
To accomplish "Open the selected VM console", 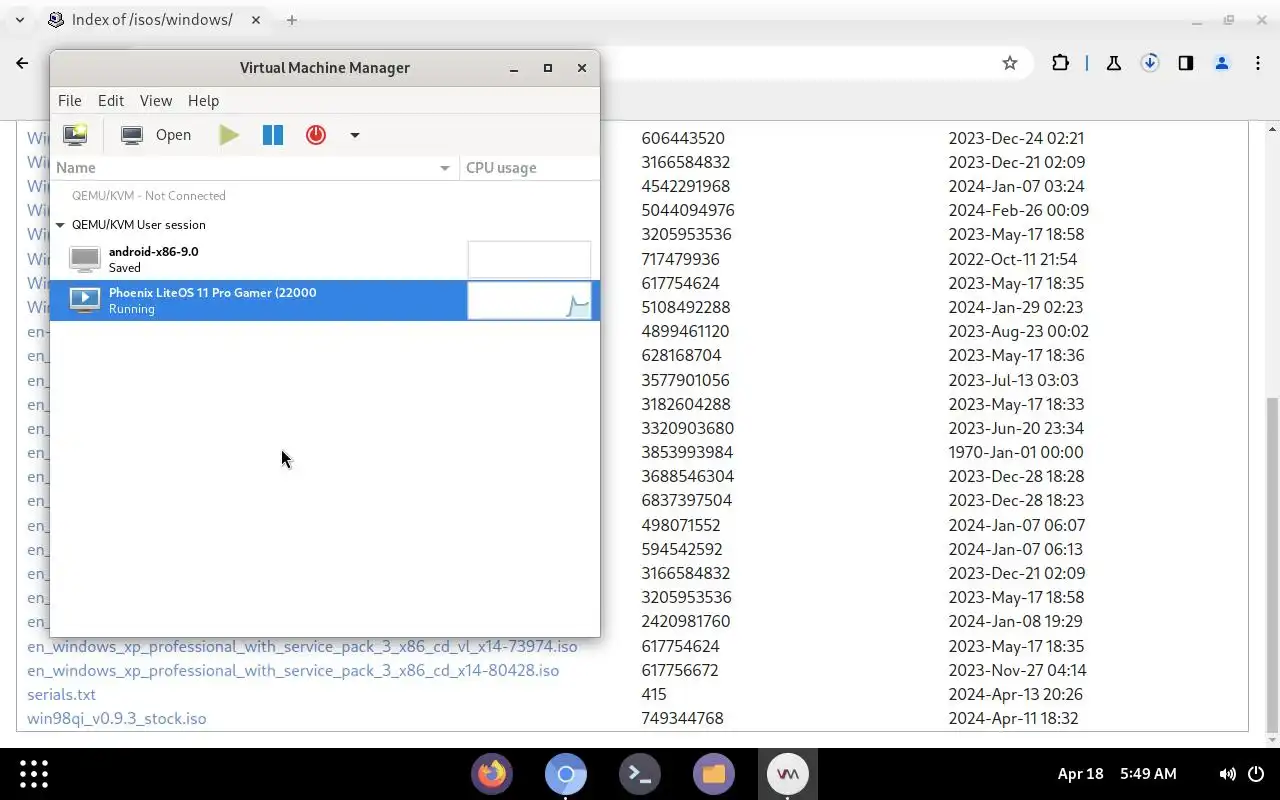I will pos(156,135).
